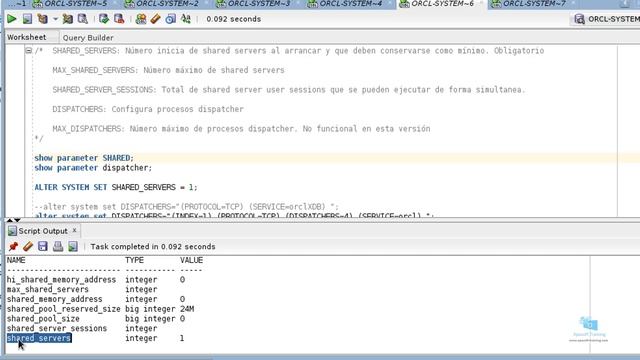Click the SHARED_SERVERS comment line
Image resolution: width=640 pixels, height=360 pixels.
[298, 51]
